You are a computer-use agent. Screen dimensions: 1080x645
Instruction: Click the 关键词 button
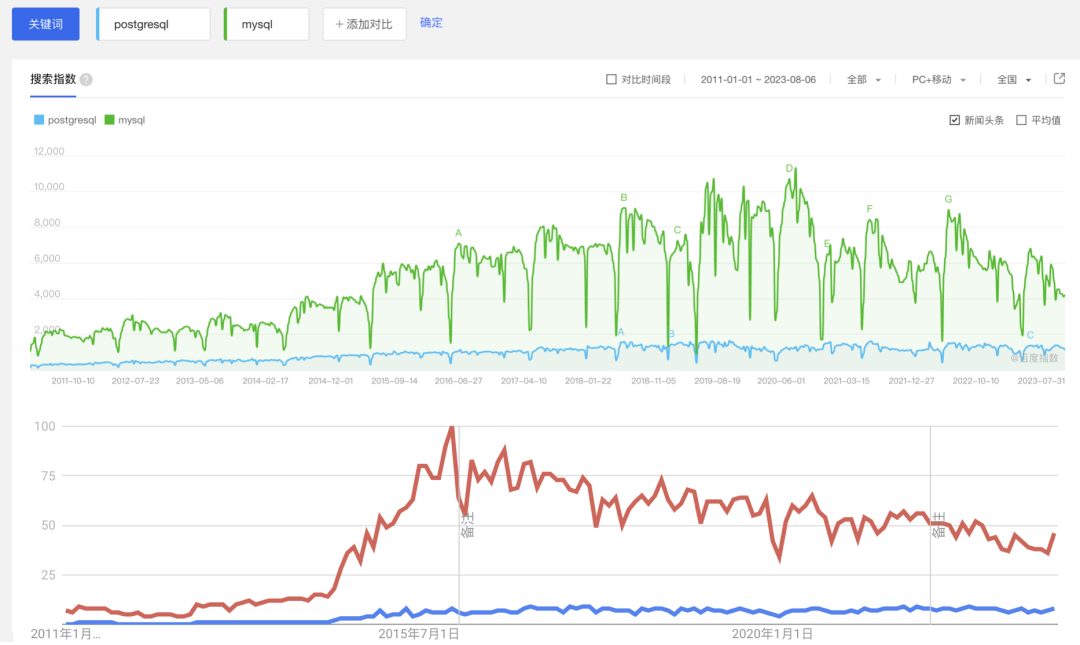[x=45, y=24]
